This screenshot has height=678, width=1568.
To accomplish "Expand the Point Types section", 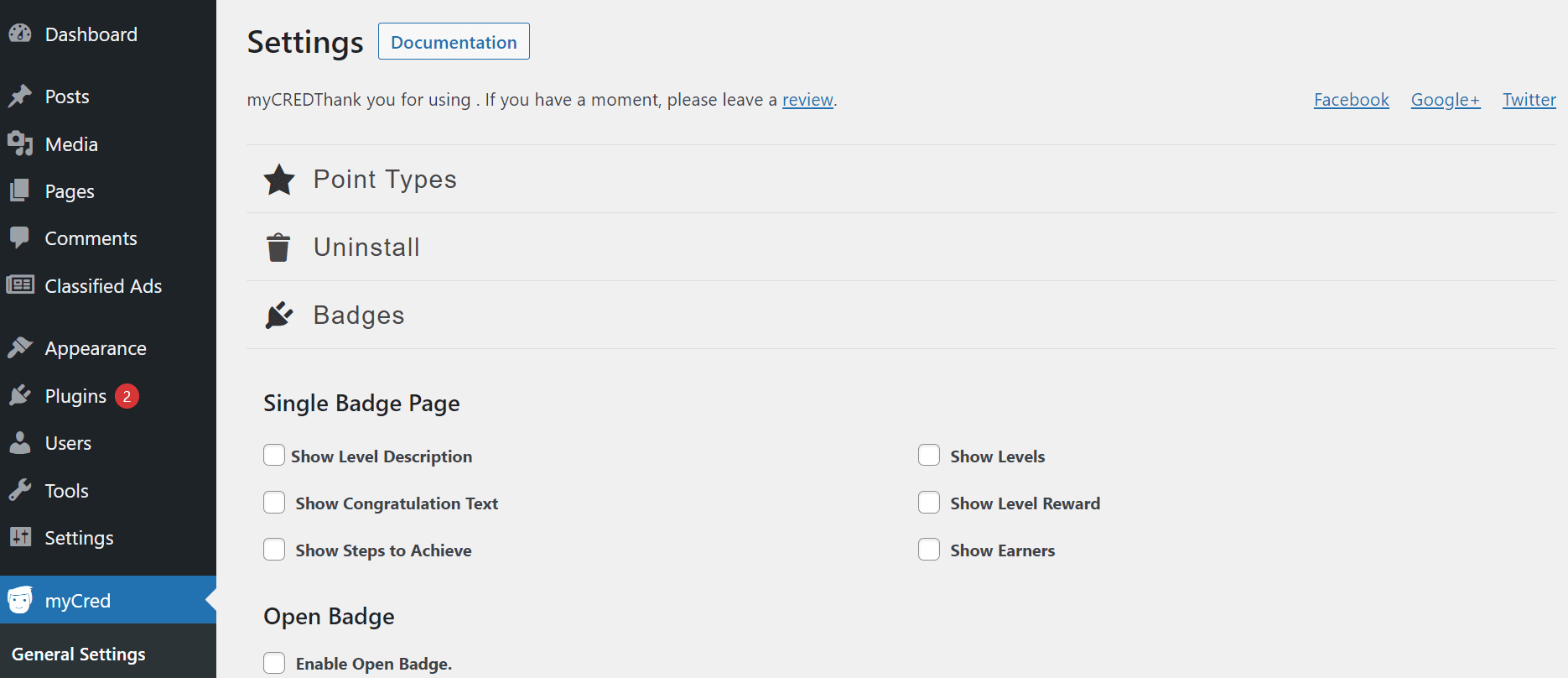I will 385,179.
